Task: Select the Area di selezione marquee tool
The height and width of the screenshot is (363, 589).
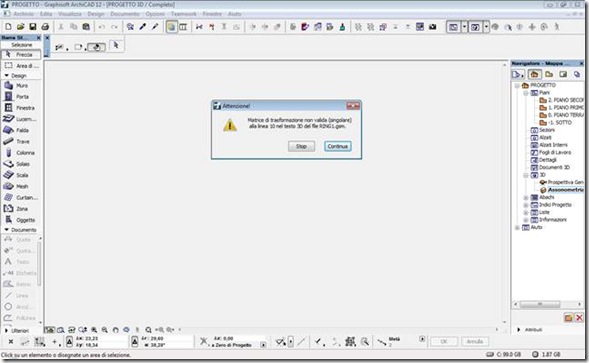Action: [21, 66]
